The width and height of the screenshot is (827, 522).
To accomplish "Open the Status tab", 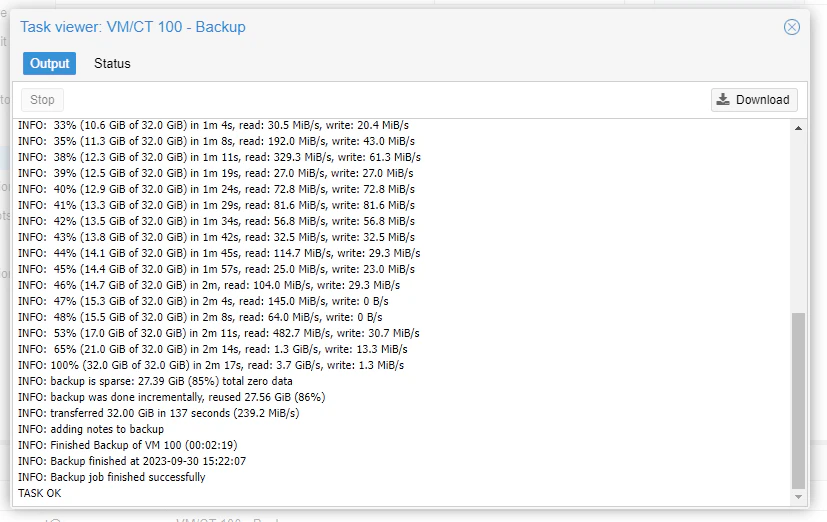I will pos(112,63).
